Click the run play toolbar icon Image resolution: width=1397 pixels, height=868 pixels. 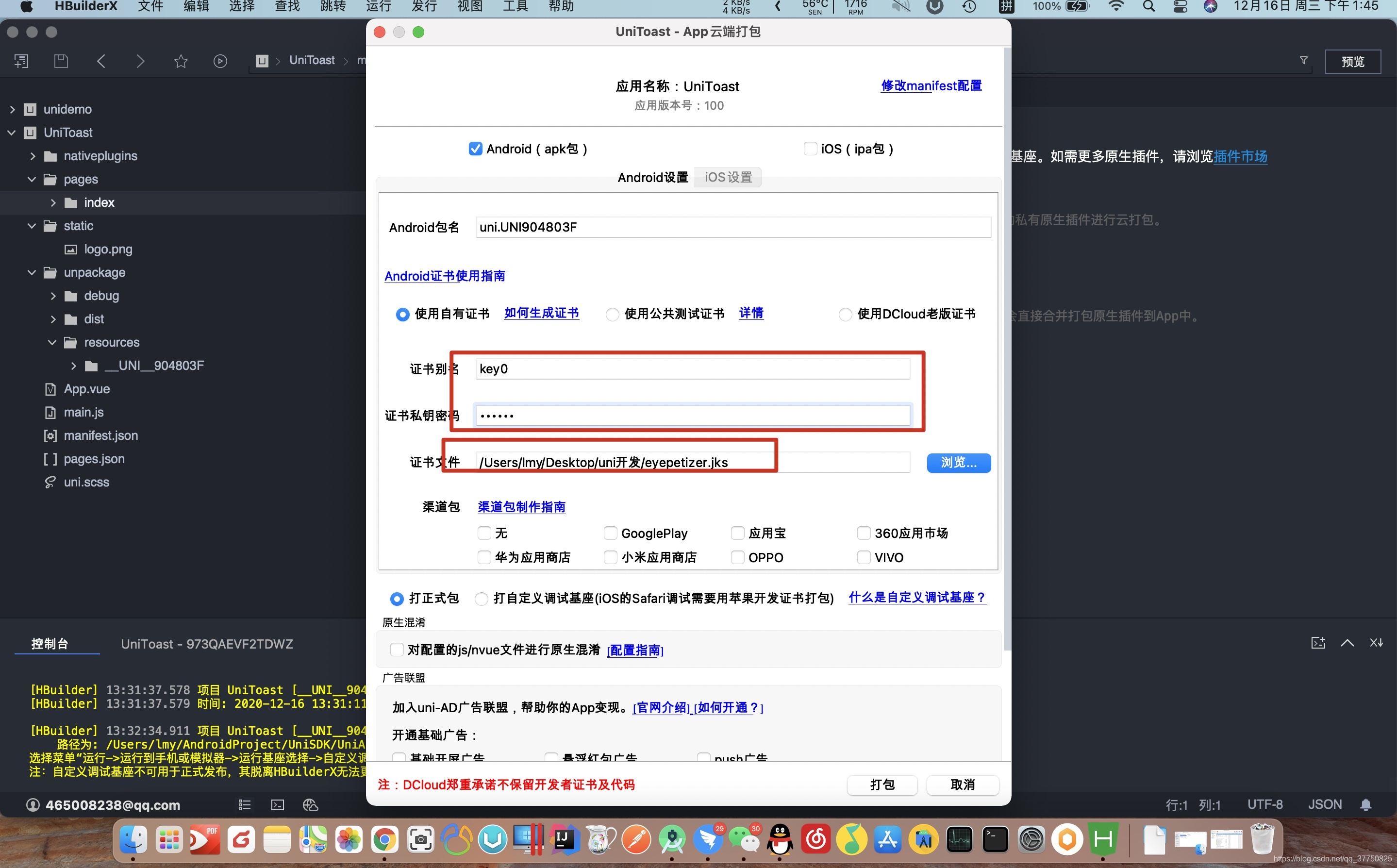(220, 61)
